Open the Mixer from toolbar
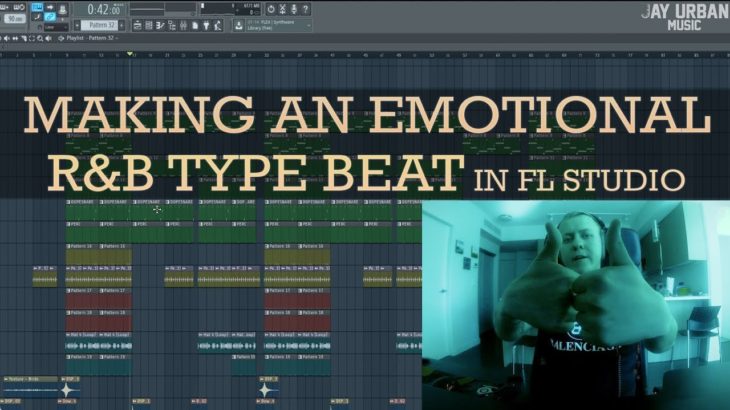This screenshot has width=730, height=410. pos(183,26)
